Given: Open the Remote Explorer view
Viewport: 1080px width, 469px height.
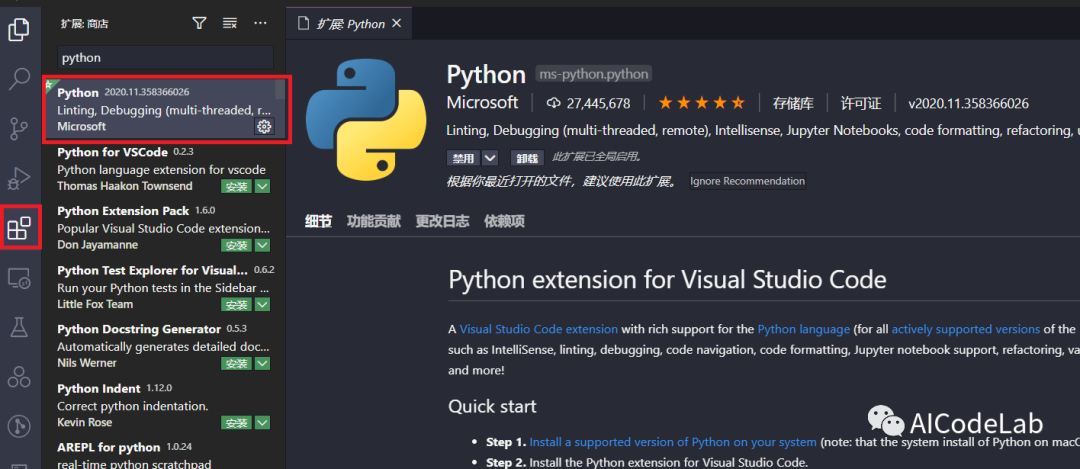Looking at the screenshot, I should pyautogui.click(x=19, y=278).
